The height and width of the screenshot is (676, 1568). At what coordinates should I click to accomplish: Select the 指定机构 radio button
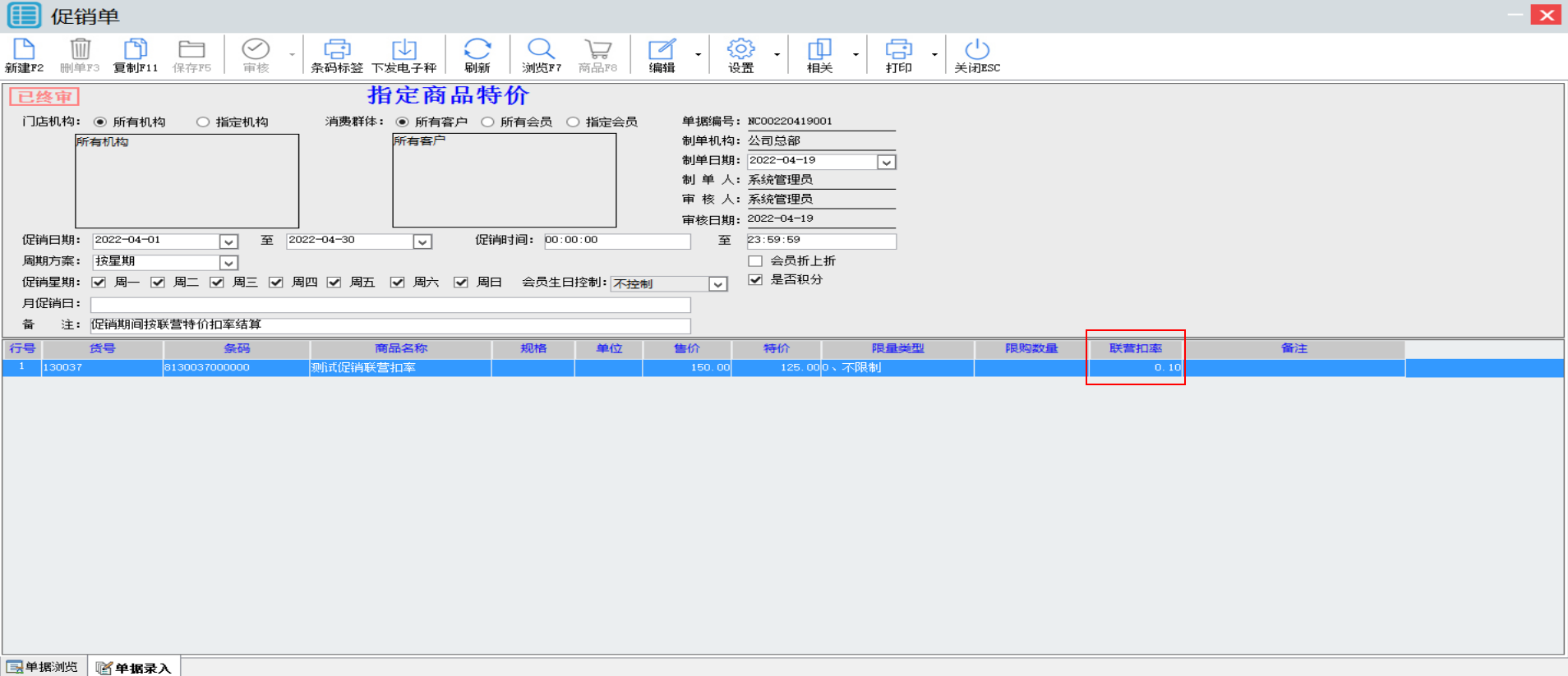coord(203,122)
